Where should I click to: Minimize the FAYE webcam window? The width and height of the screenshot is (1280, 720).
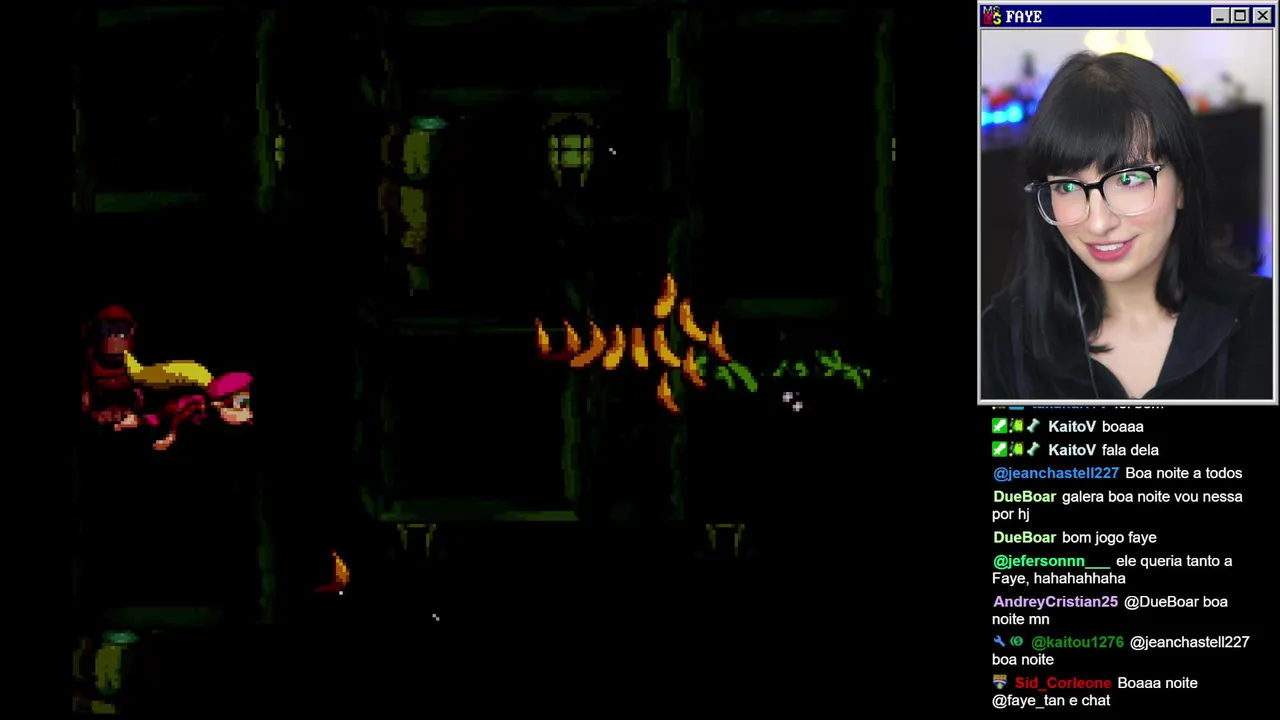point(1219,16)
